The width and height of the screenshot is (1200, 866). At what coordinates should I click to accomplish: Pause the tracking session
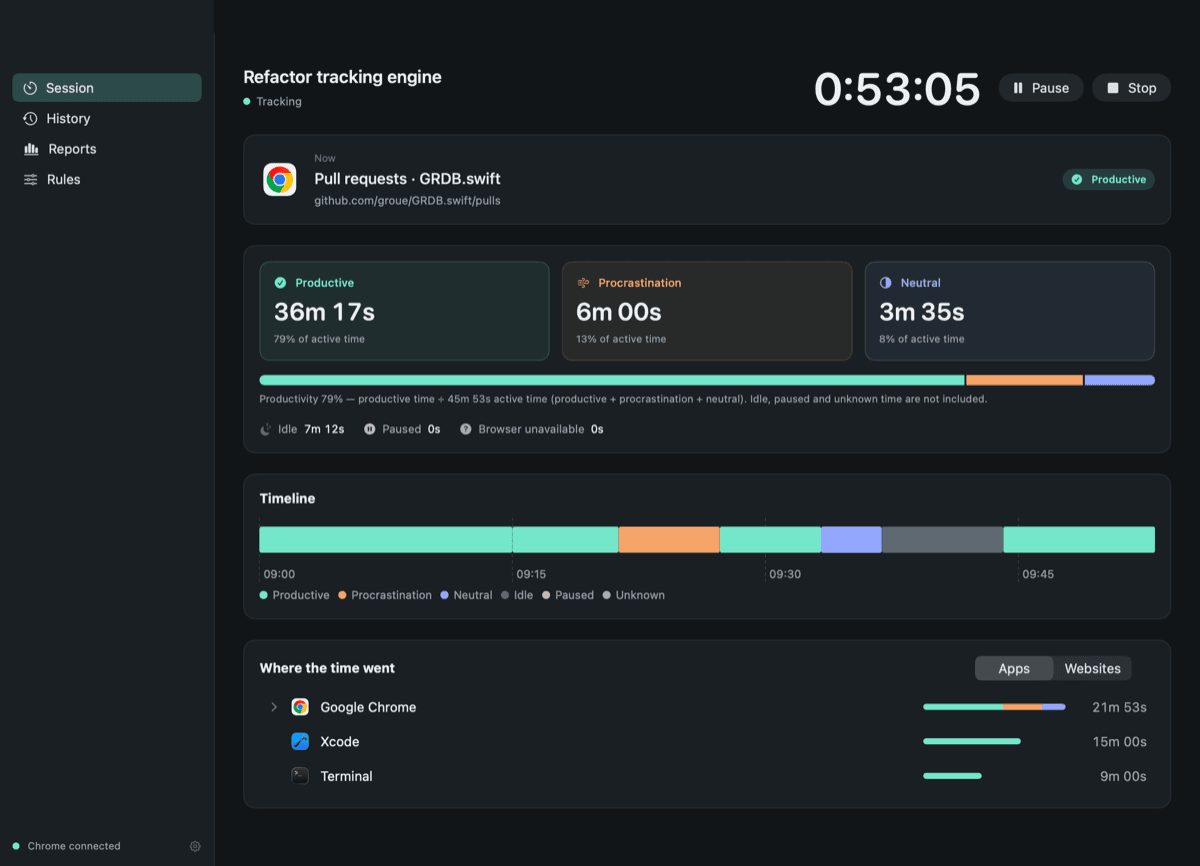[1041, 88]
